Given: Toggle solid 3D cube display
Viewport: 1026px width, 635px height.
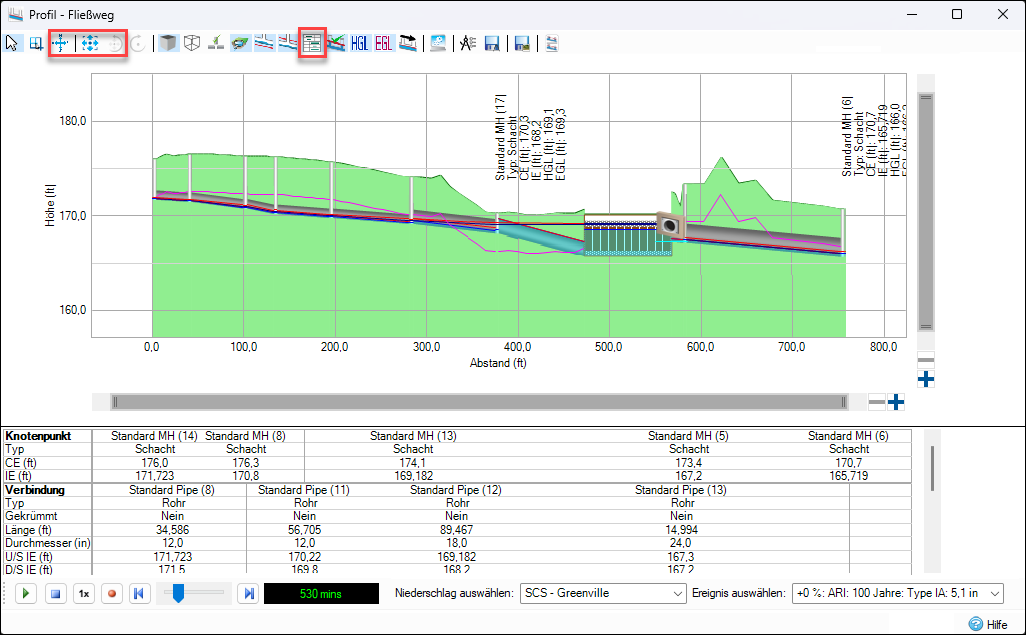Looking at the screenshot, I should [169, 44].
